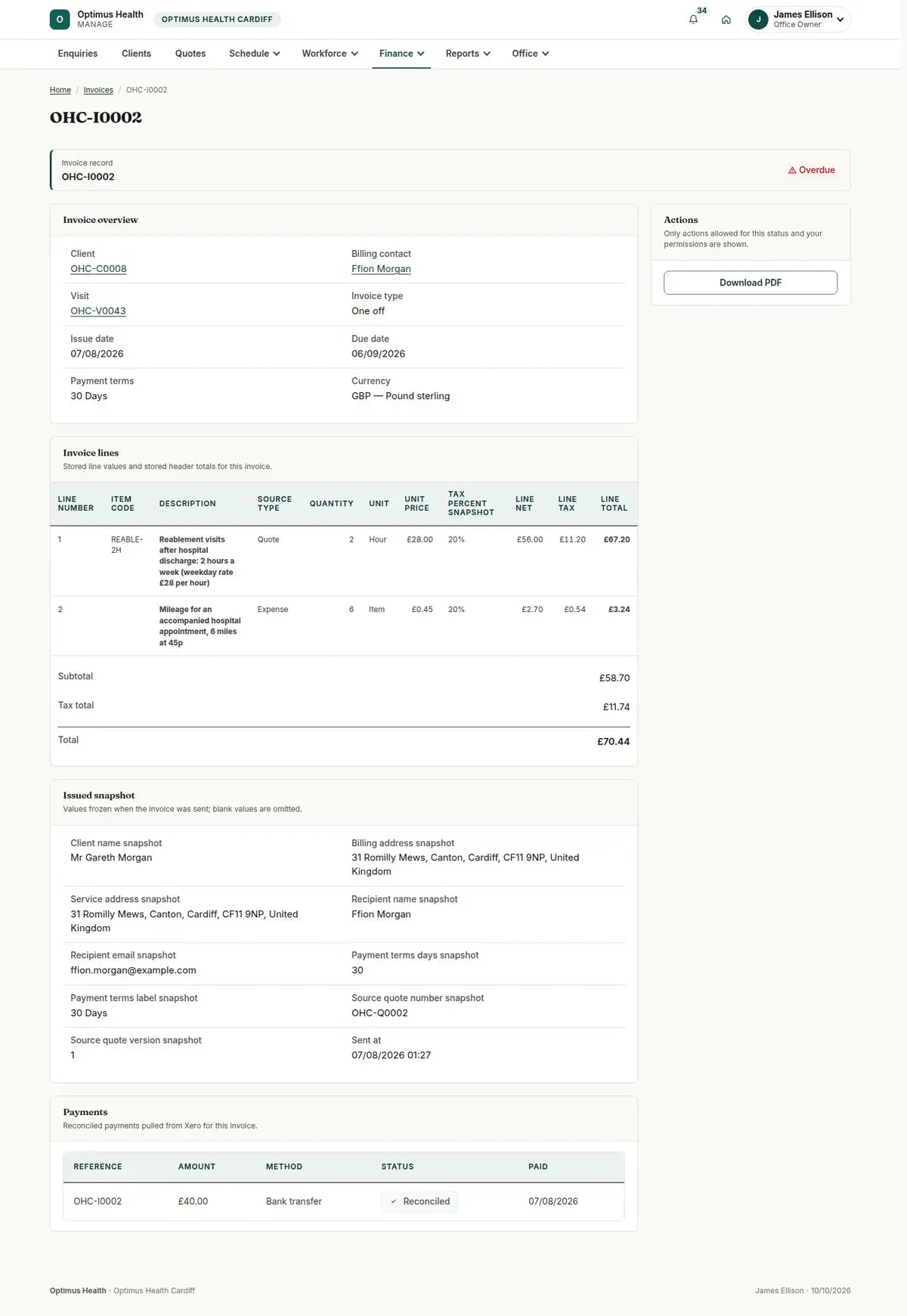Viewport: 907px width, 1316px height.
Task: Select the line total £67.20
Action: pyautogui.click(x=617, y=539)
